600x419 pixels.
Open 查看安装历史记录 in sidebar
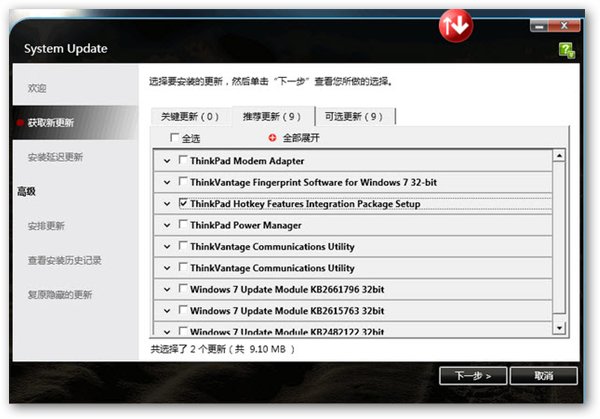tap(65, 260)
